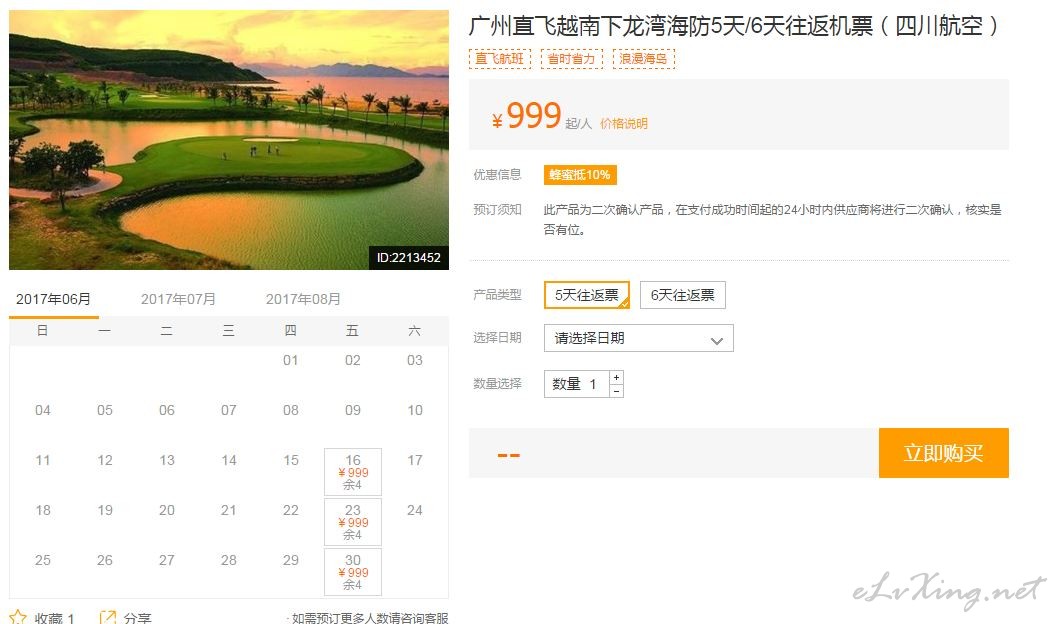Switch to 2017年08月 calendar tab
This screenshot has width=1057, height=624.
coord(303,299)
